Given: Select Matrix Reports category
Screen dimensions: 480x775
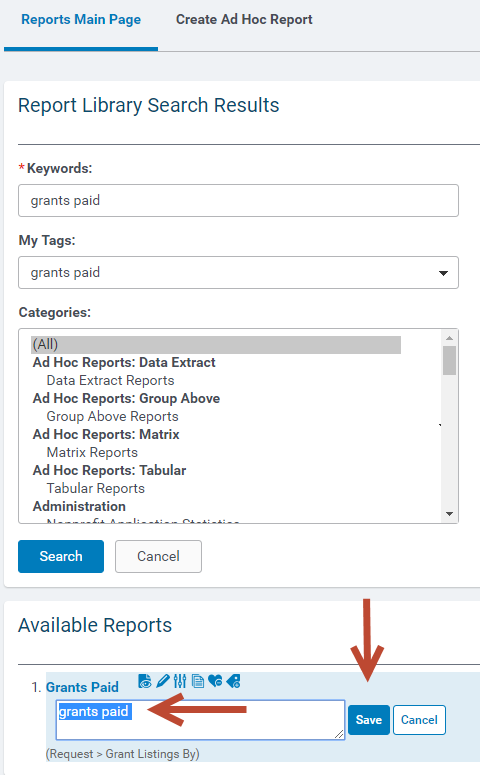Looking at the screenshot, I should 92,452.
